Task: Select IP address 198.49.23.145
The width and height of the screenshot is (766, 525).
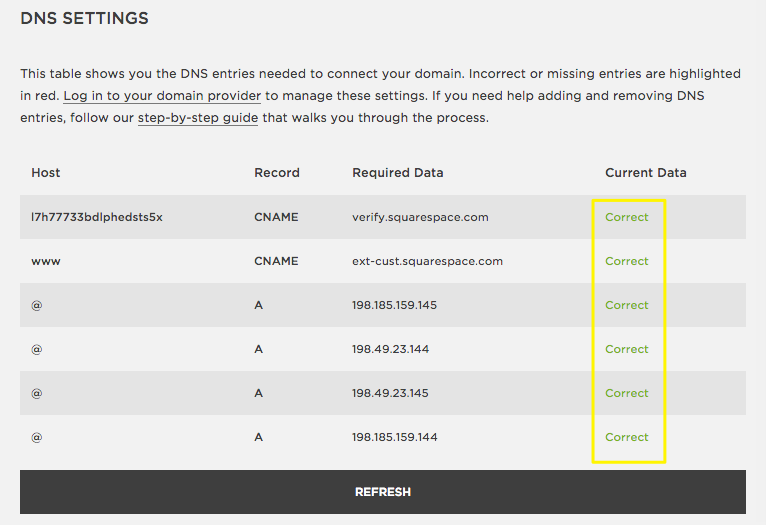Action: [390, 393]
